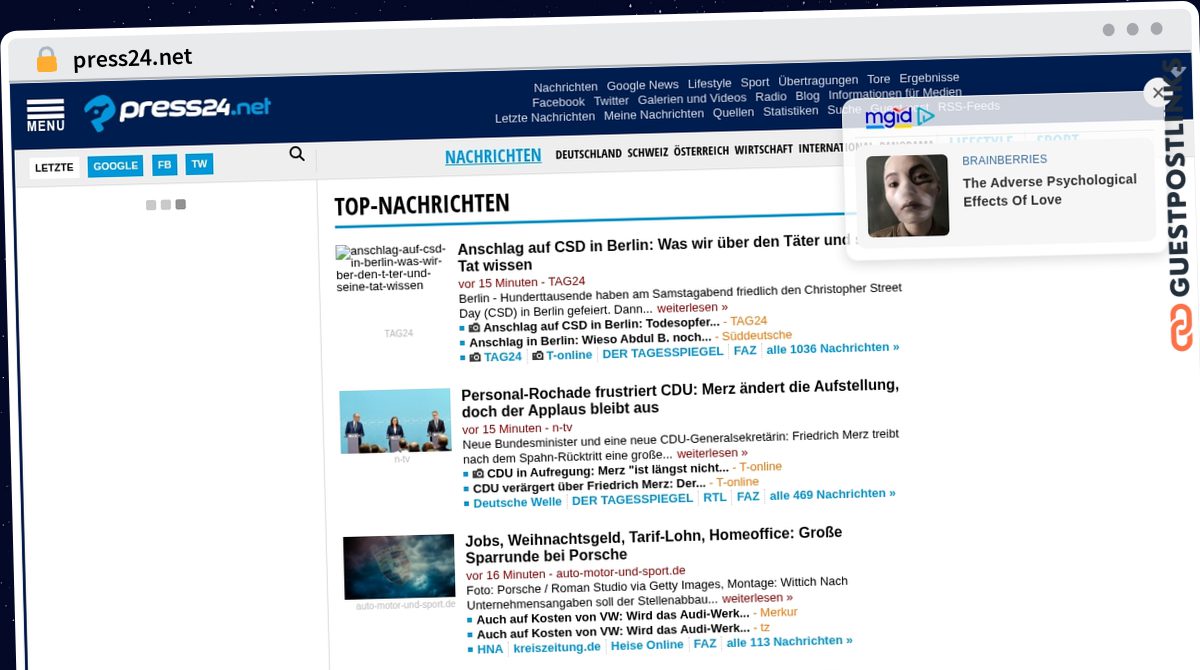Open kreiszeitung.de source link
The width and height of the screenshot is (1200, 670).
(x=557, y=647)
